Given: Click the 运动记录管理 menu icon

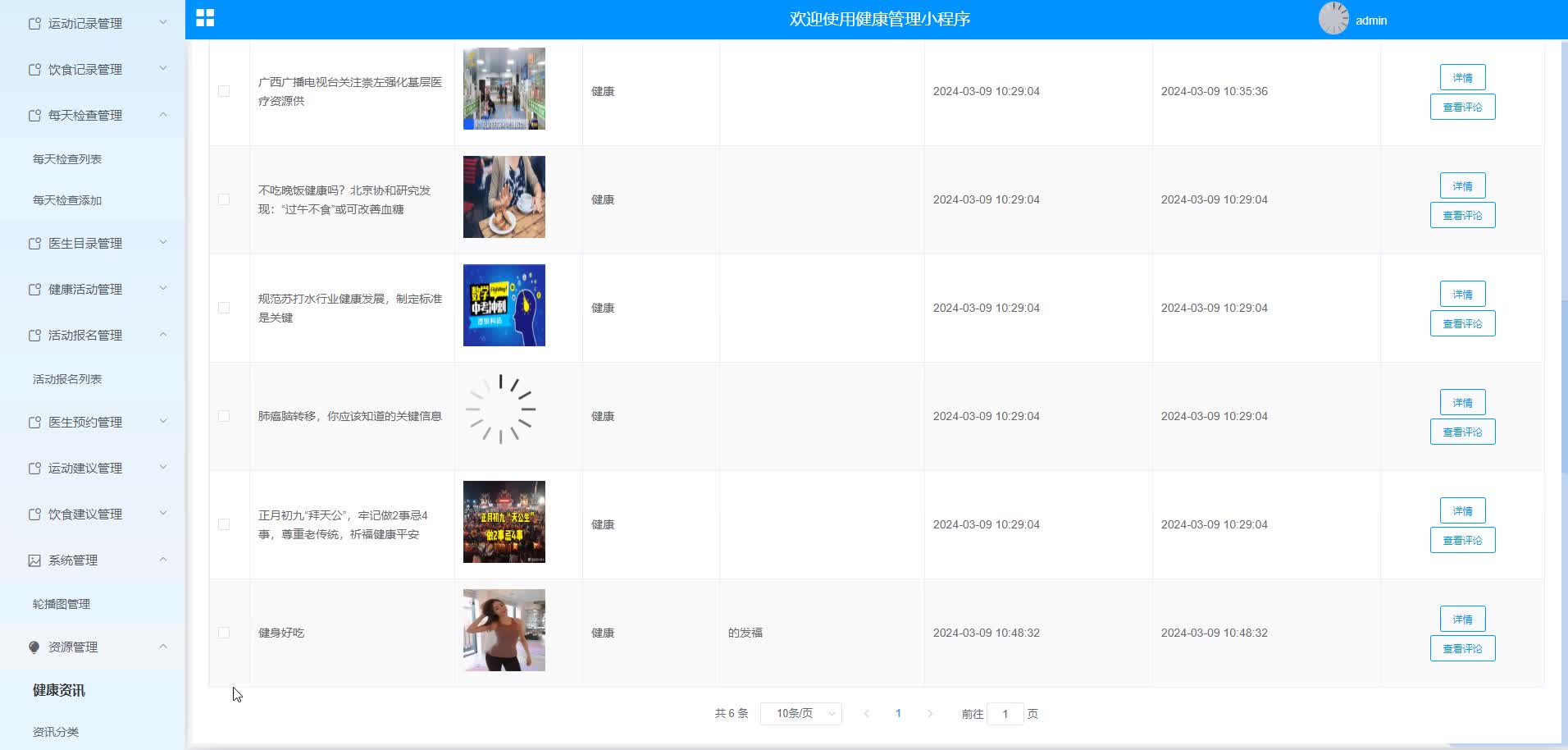Looking at the screenshot, I should (34, 24).
